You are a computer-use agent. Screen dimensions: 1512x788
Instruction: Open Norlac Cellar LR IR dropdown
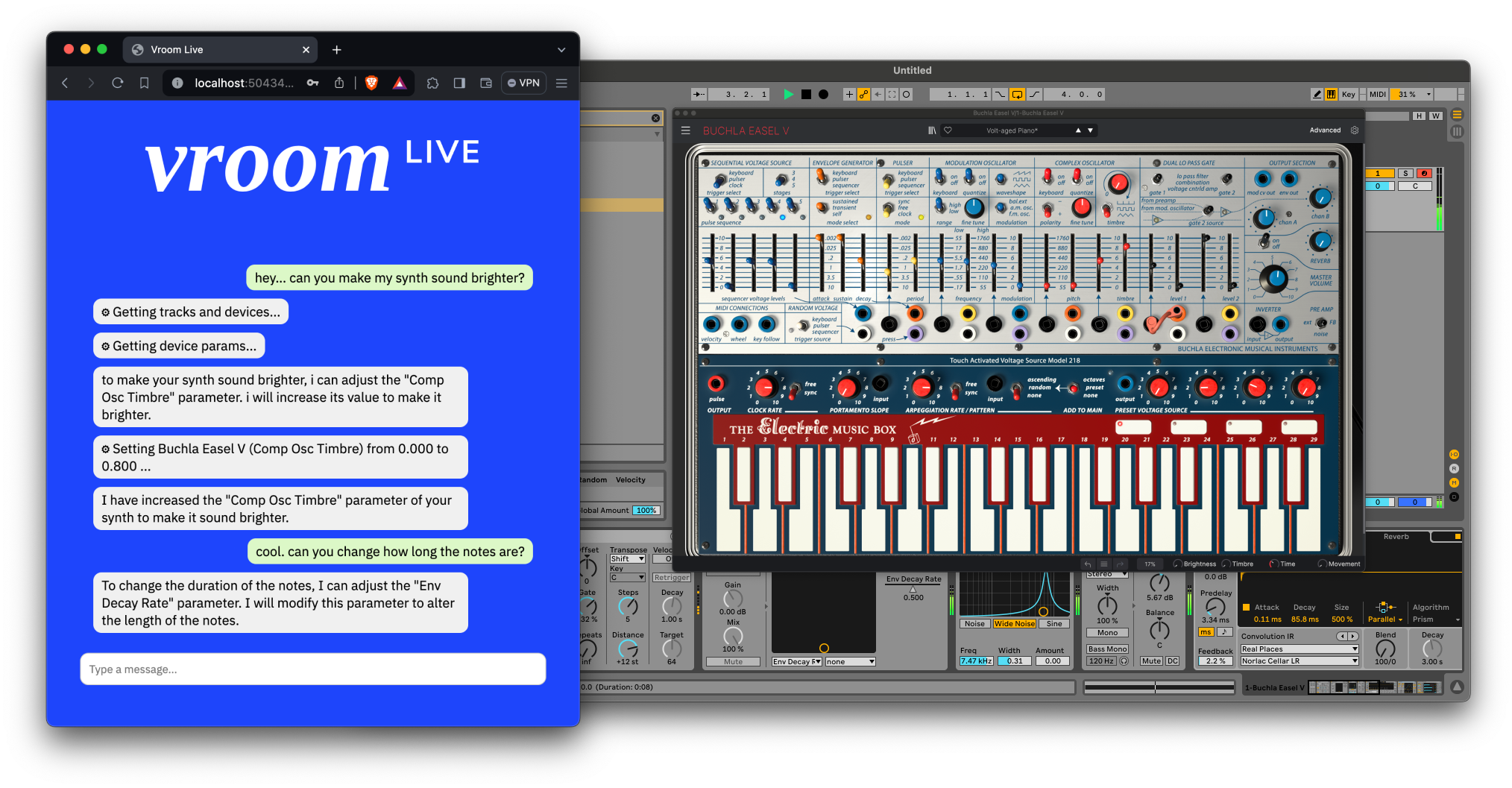[1300, 661]
